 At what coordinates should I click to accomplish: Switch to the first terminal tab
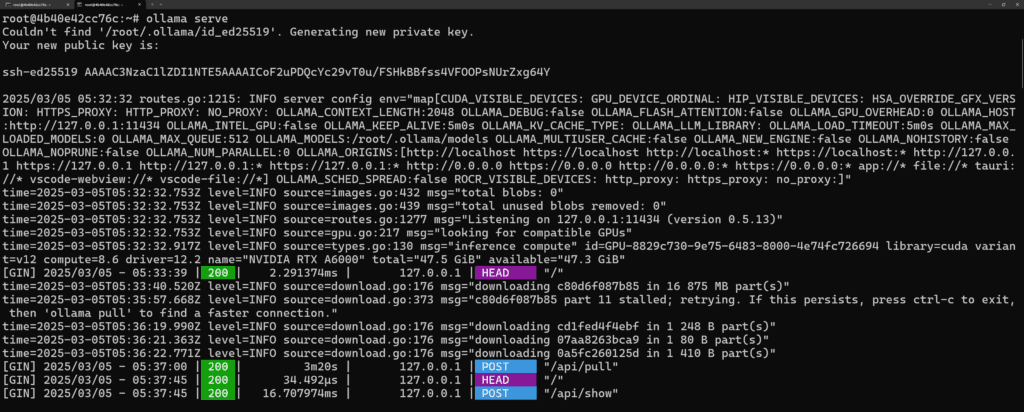(37, 5)
